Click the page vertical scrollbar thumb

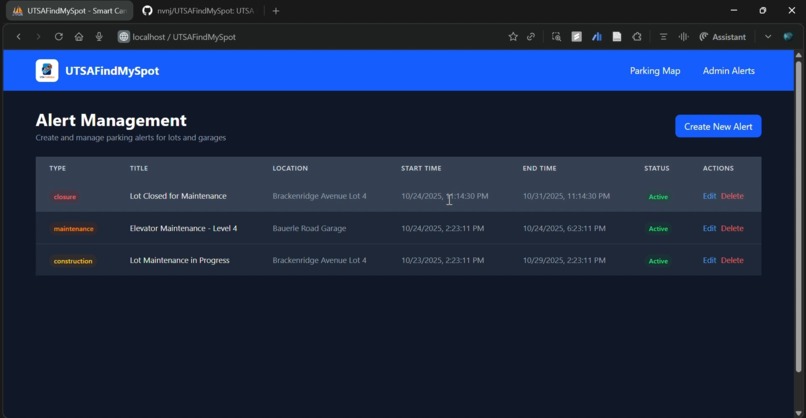pyautogui.click(x=798, y=216)
